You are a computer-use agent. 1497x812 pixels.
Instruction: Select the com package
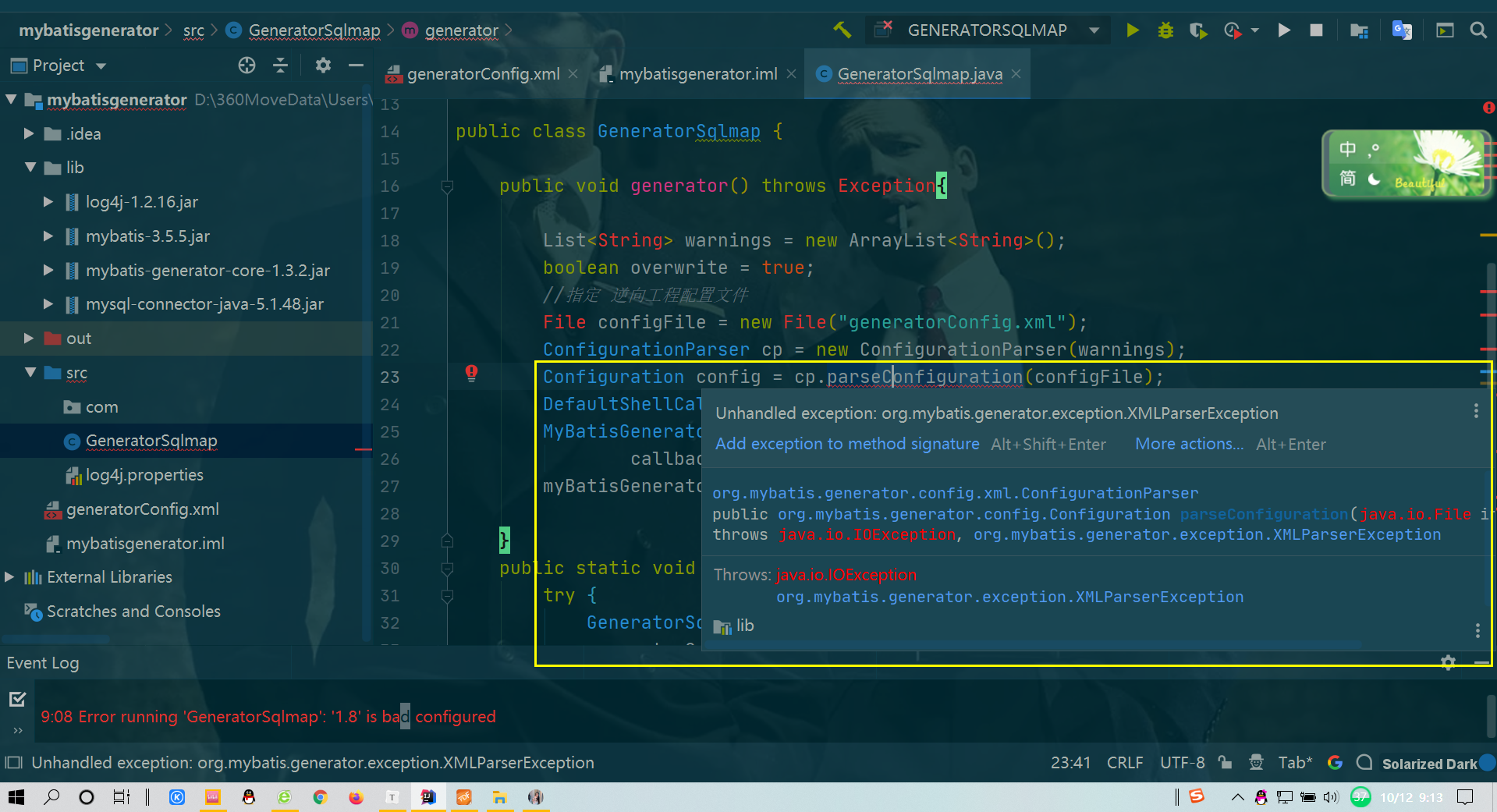(x=101, y=406)
